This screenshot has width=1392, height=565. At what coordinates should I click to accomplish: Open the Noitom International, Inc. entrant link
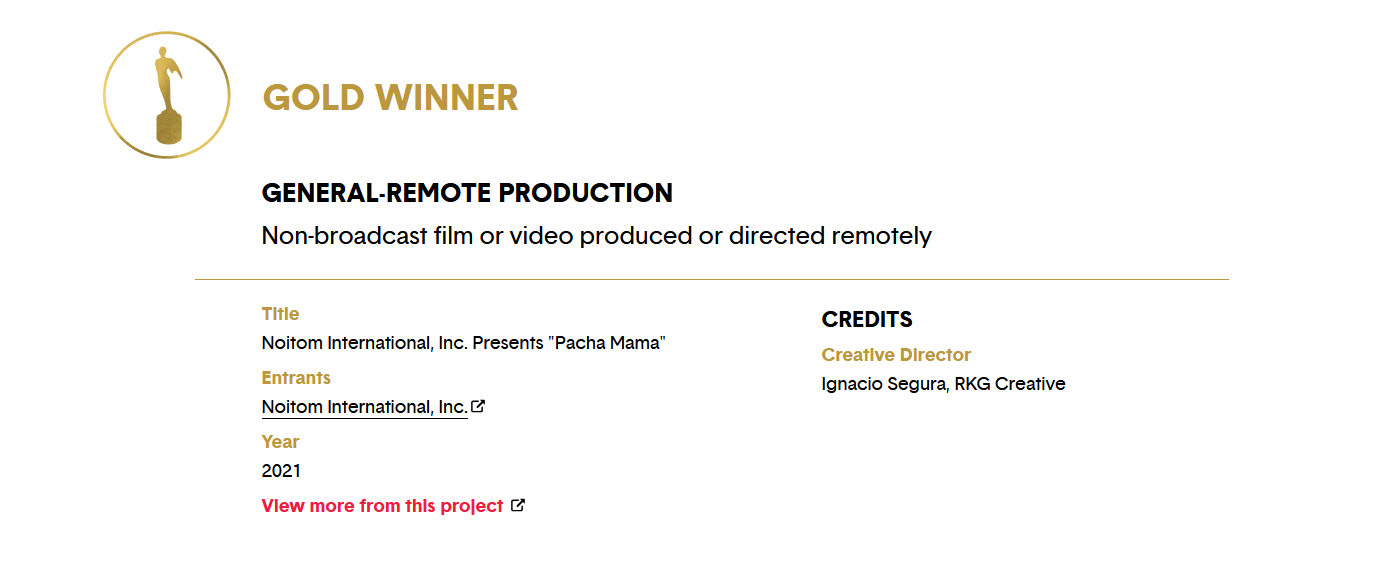[365, 407]
